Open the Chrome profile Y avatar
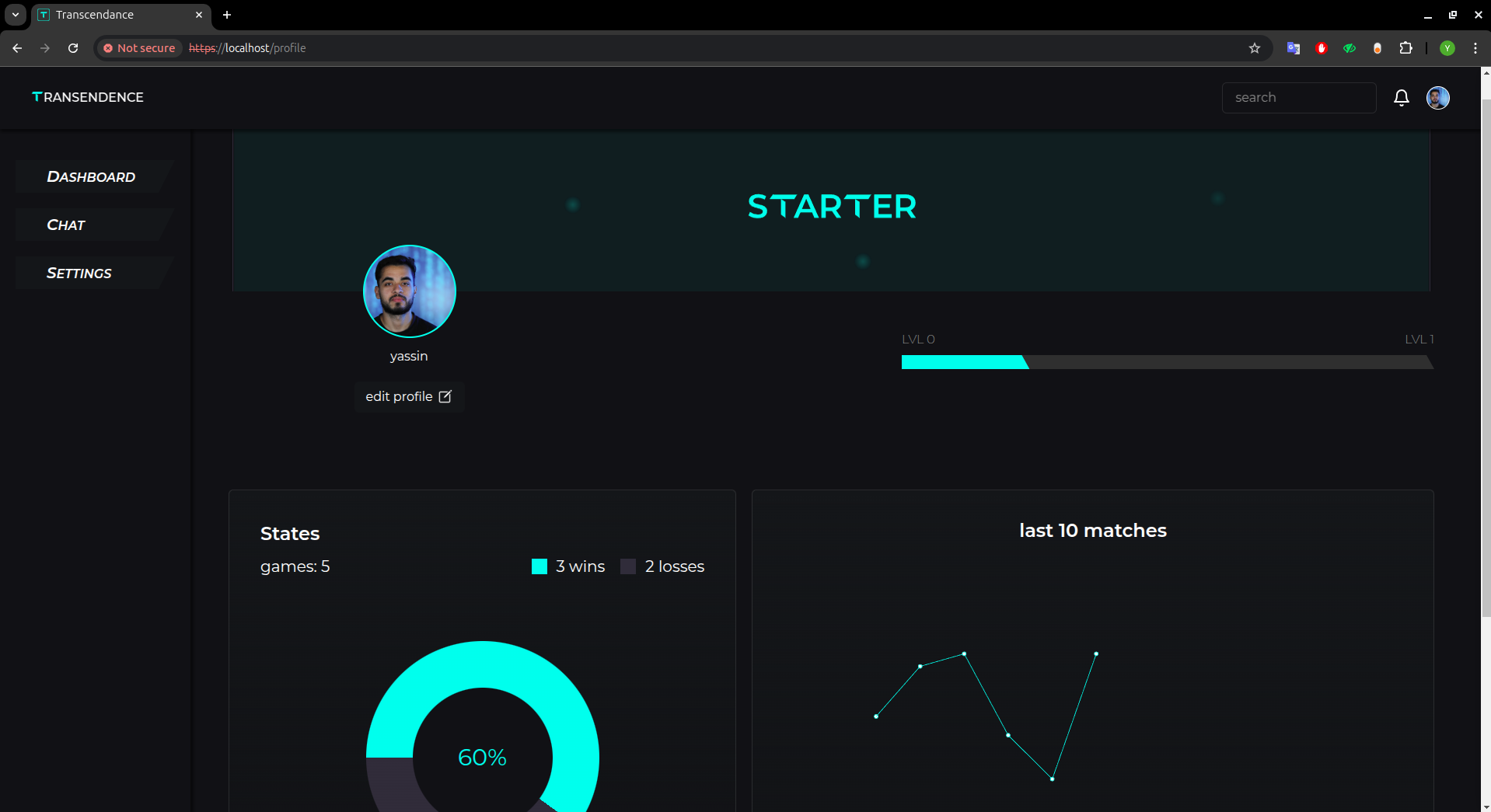 1447,48
